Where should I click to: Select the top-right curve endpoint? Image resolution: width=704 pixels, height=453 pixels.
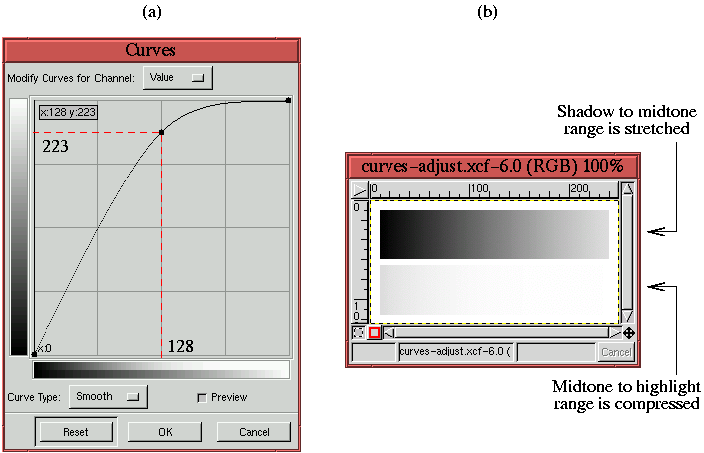pos(289,100)
